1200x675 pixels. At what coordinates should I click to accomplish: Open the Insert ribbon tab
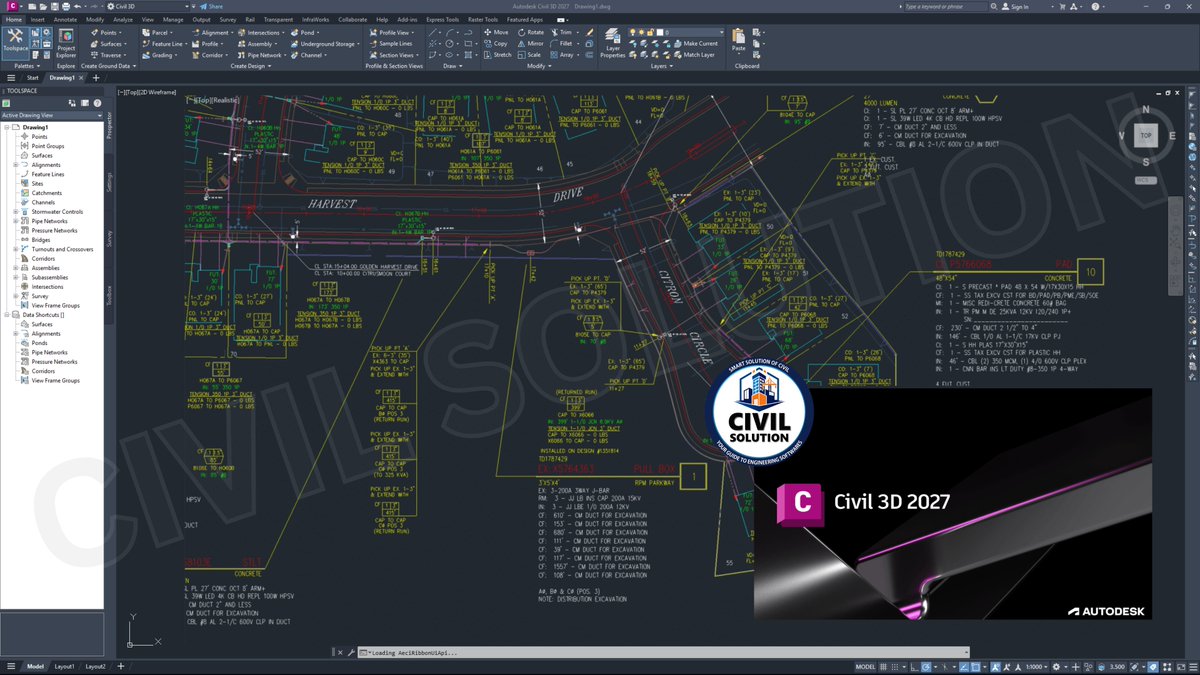(x=37, y=19)
